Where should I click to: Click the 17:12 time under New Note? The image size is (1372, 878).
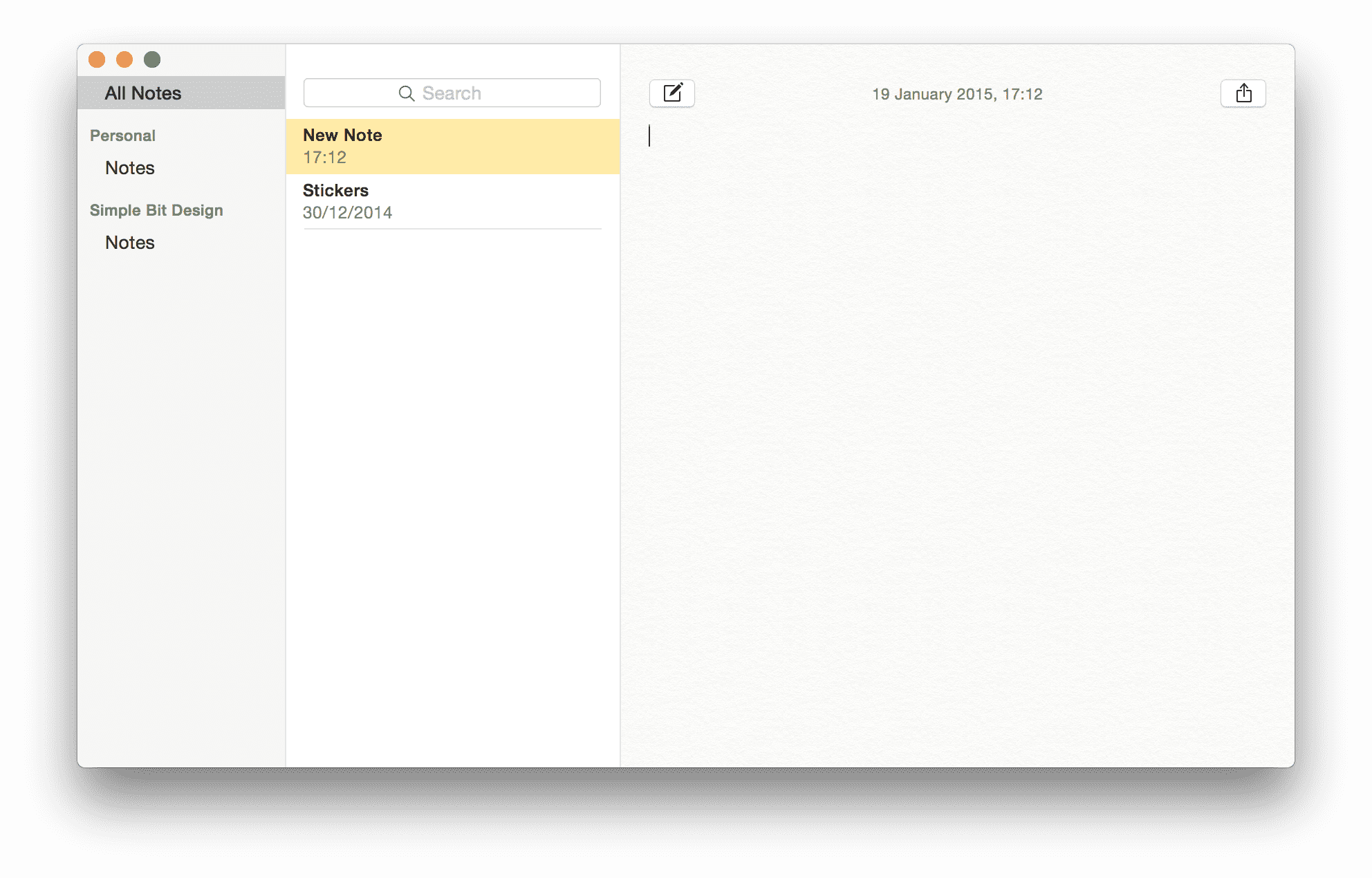(324, 157)
